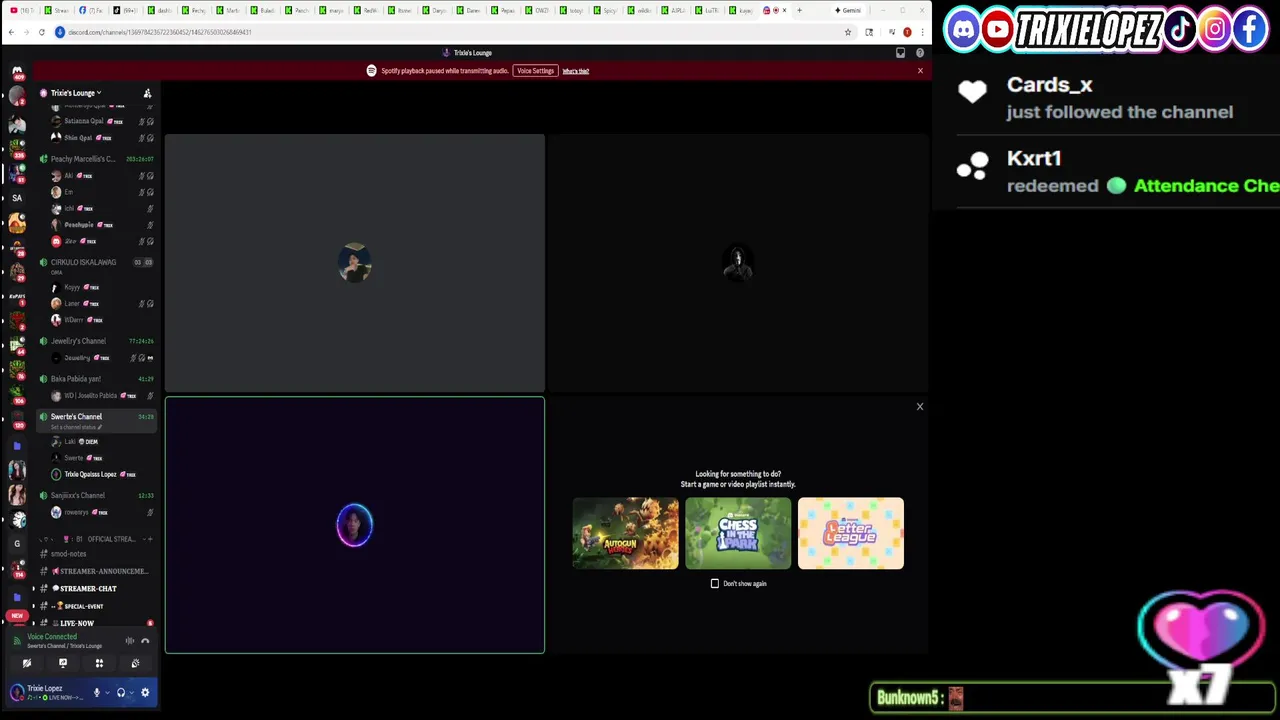Launch the Chess in the Park activity
The image size is (1280, 720).
[x=738, y=533]
